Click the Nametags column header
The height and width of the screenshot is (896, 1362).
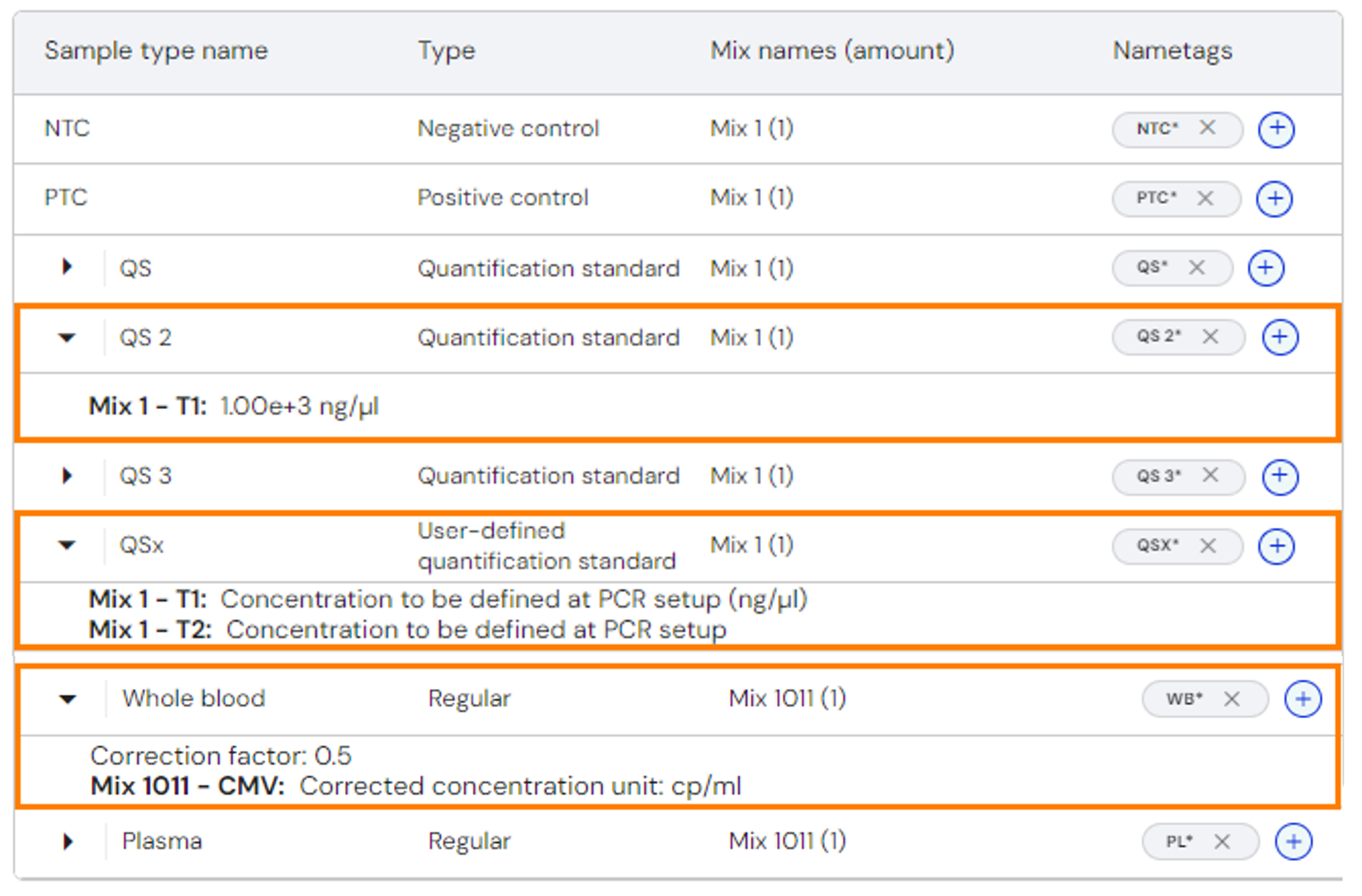coord(1172,51)
